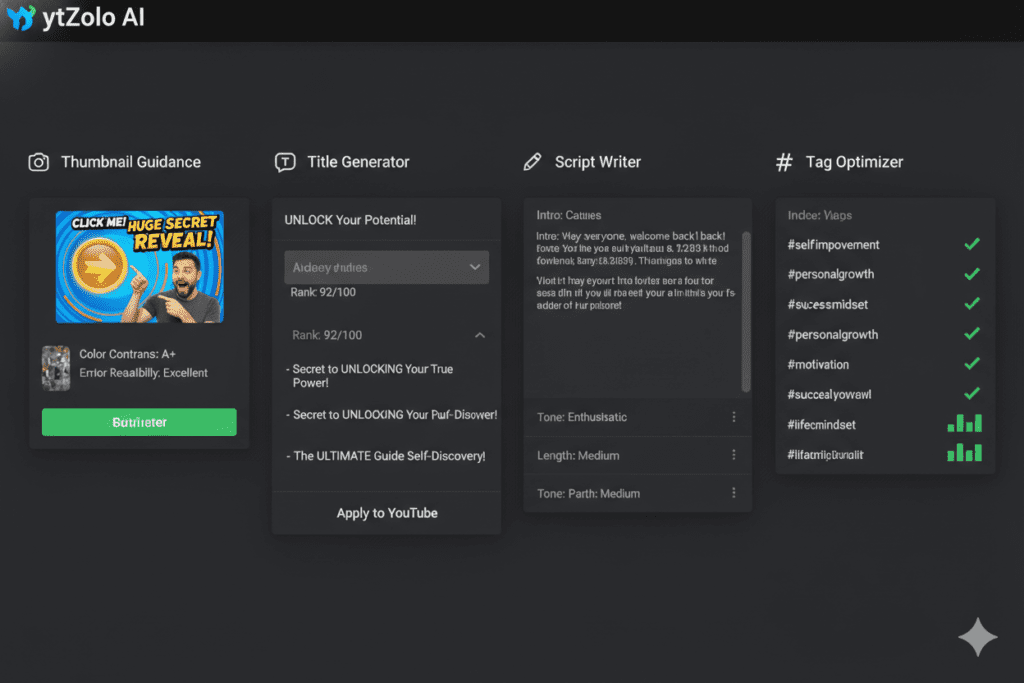This screenshot has height=683, width=1024.
Task: Click the ytZolo AI logo icon
Action: [20, 19]
